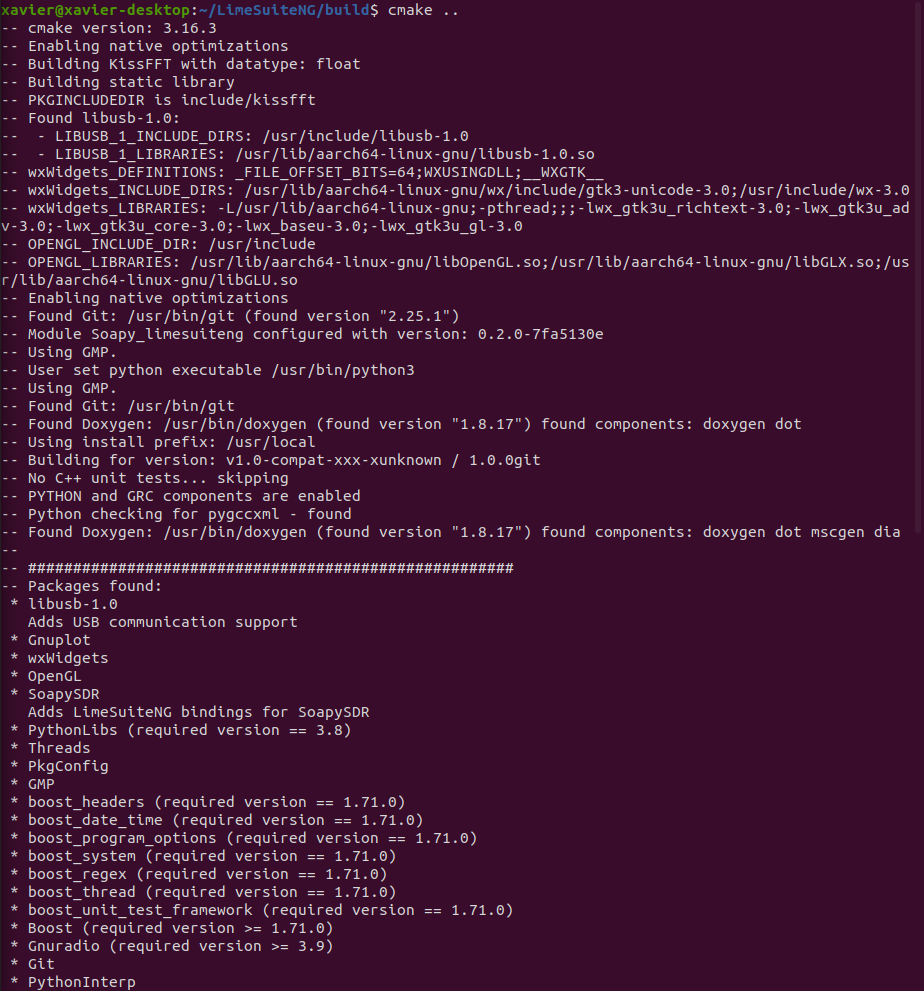Image resolution: width=924 pixels, height=991 pixels.
Task: Click the Gnuplot package entry
Action: tap(59, 640)
